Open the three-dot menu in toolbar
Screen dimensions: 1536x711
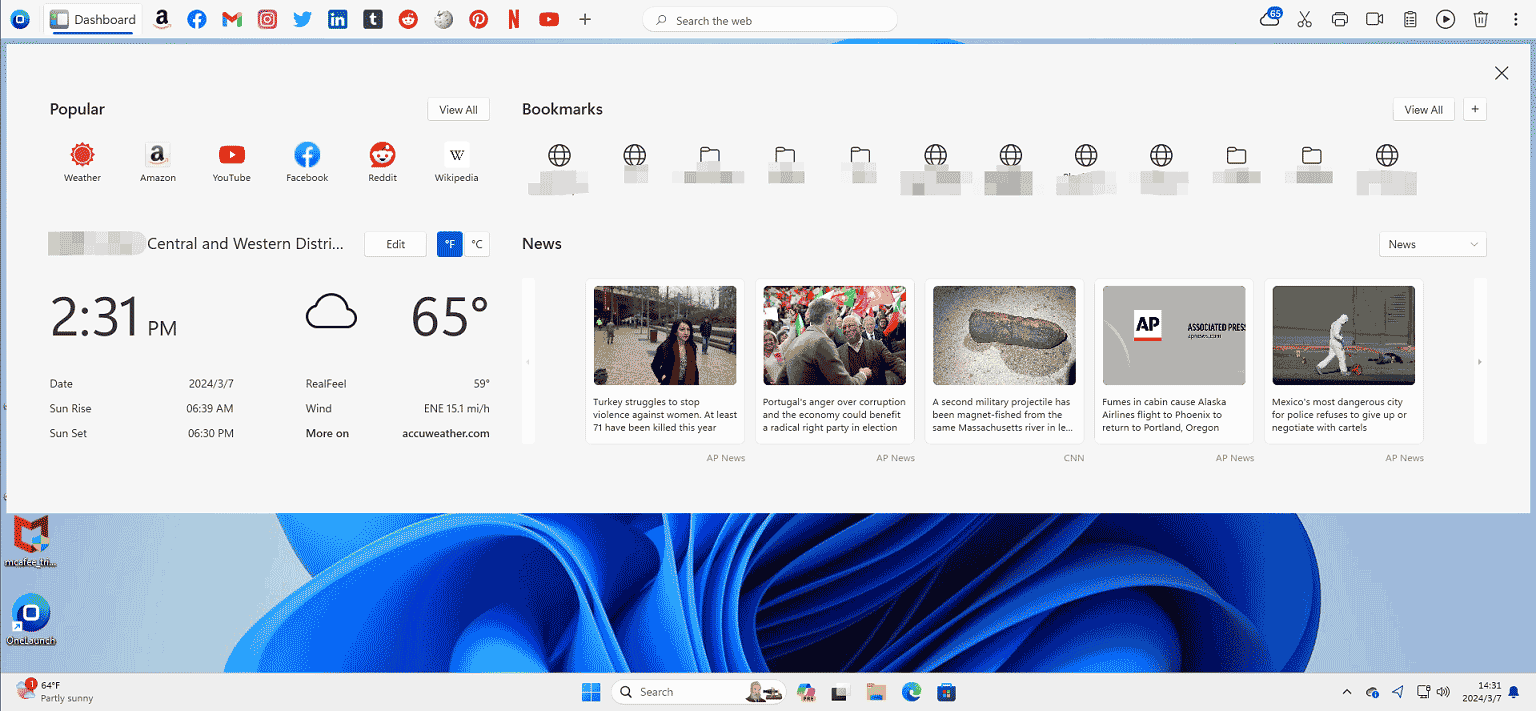coord(1516,19)
